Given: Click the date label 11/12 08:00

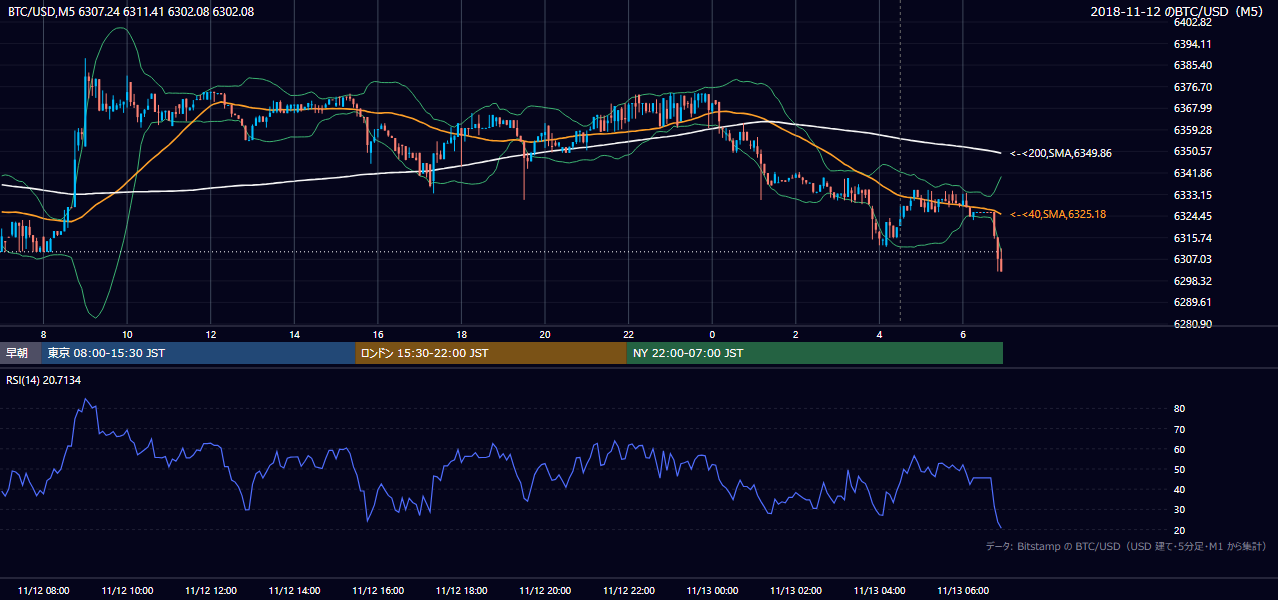Looking at the screenshot, I should 43,591.
